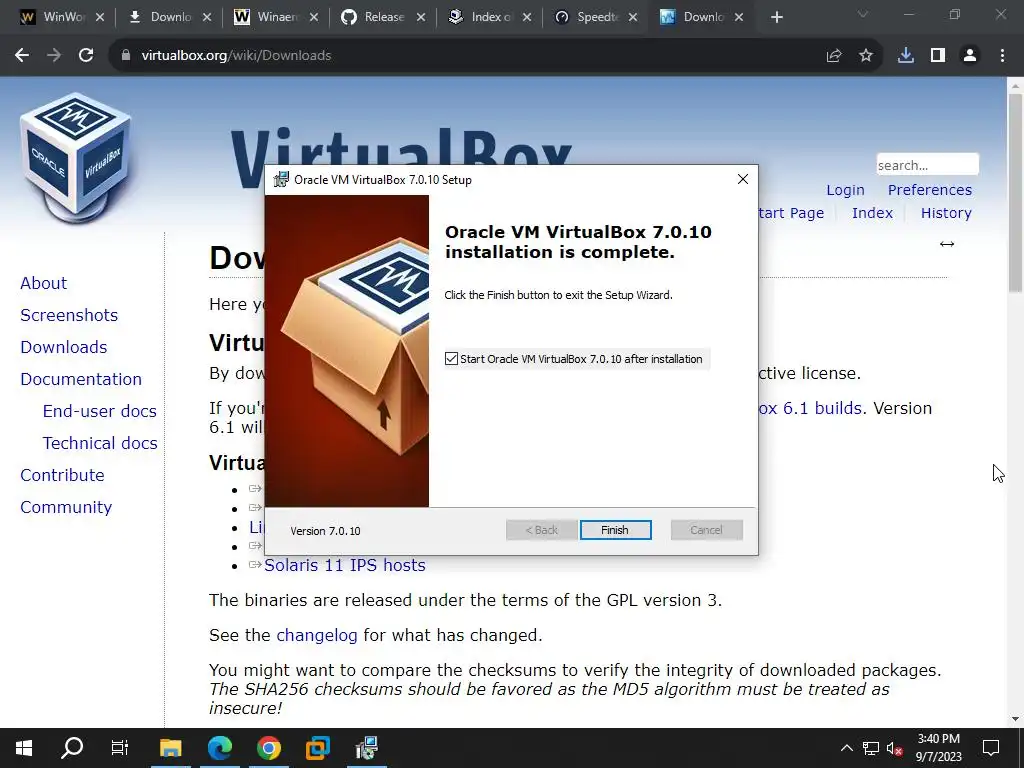Screen dimensions: 1024x768
Task: Open the Windows Start menu
Action: pyautogui.click(x=24, y=747)
